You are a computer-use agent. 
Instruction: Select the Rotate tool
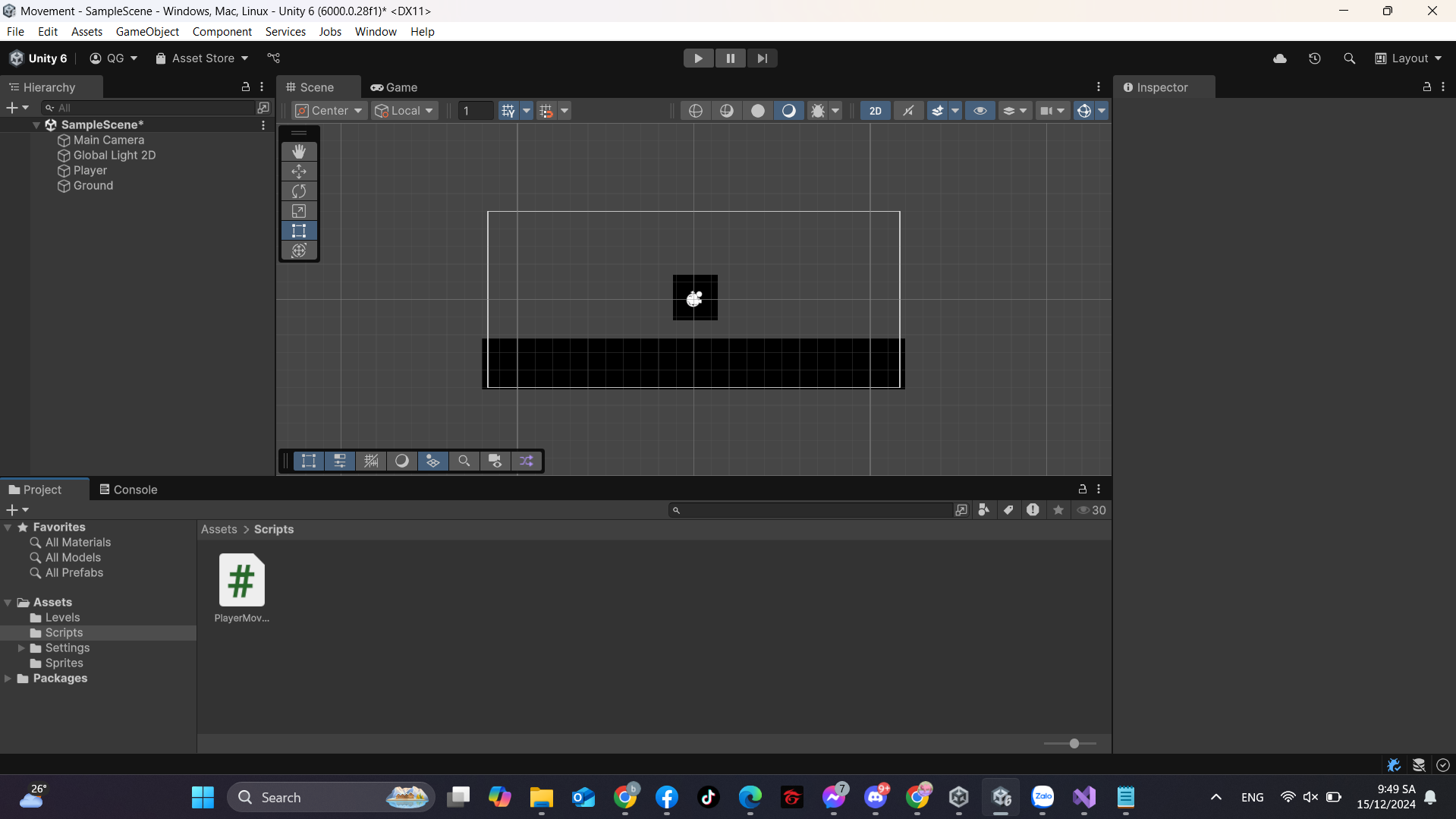[x=299, y=191]
